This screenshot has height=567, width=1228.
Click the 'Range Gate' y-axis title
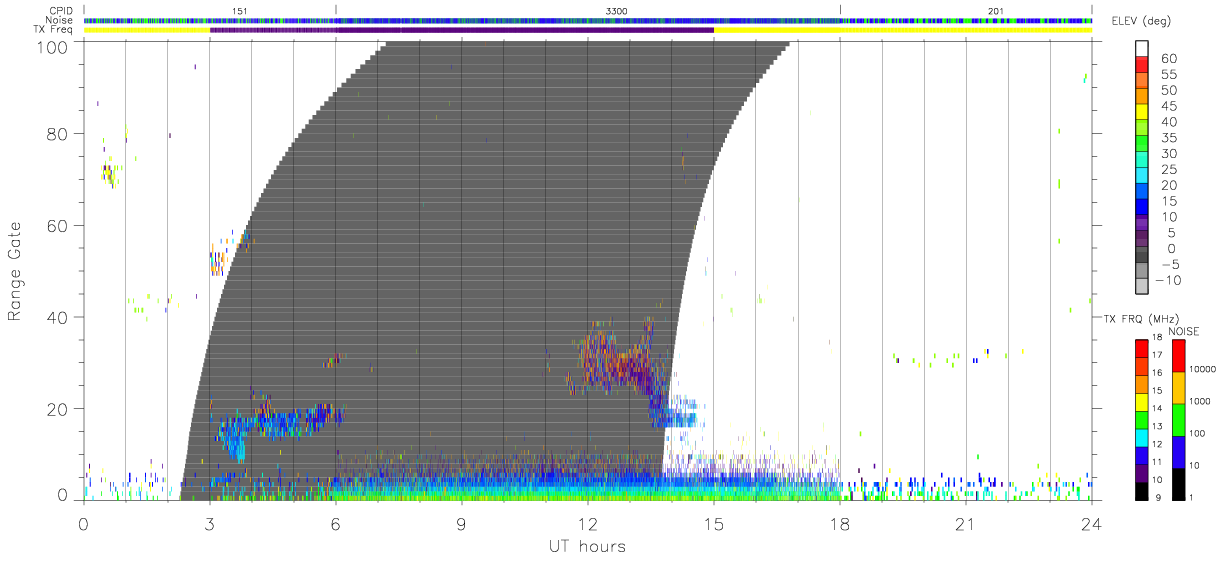point(15,270)
